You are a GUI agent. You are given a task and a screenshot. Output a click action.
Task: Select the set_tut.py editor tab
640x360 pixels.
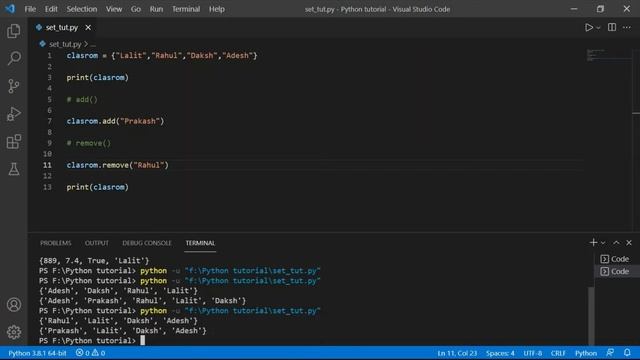coord(61,27)
